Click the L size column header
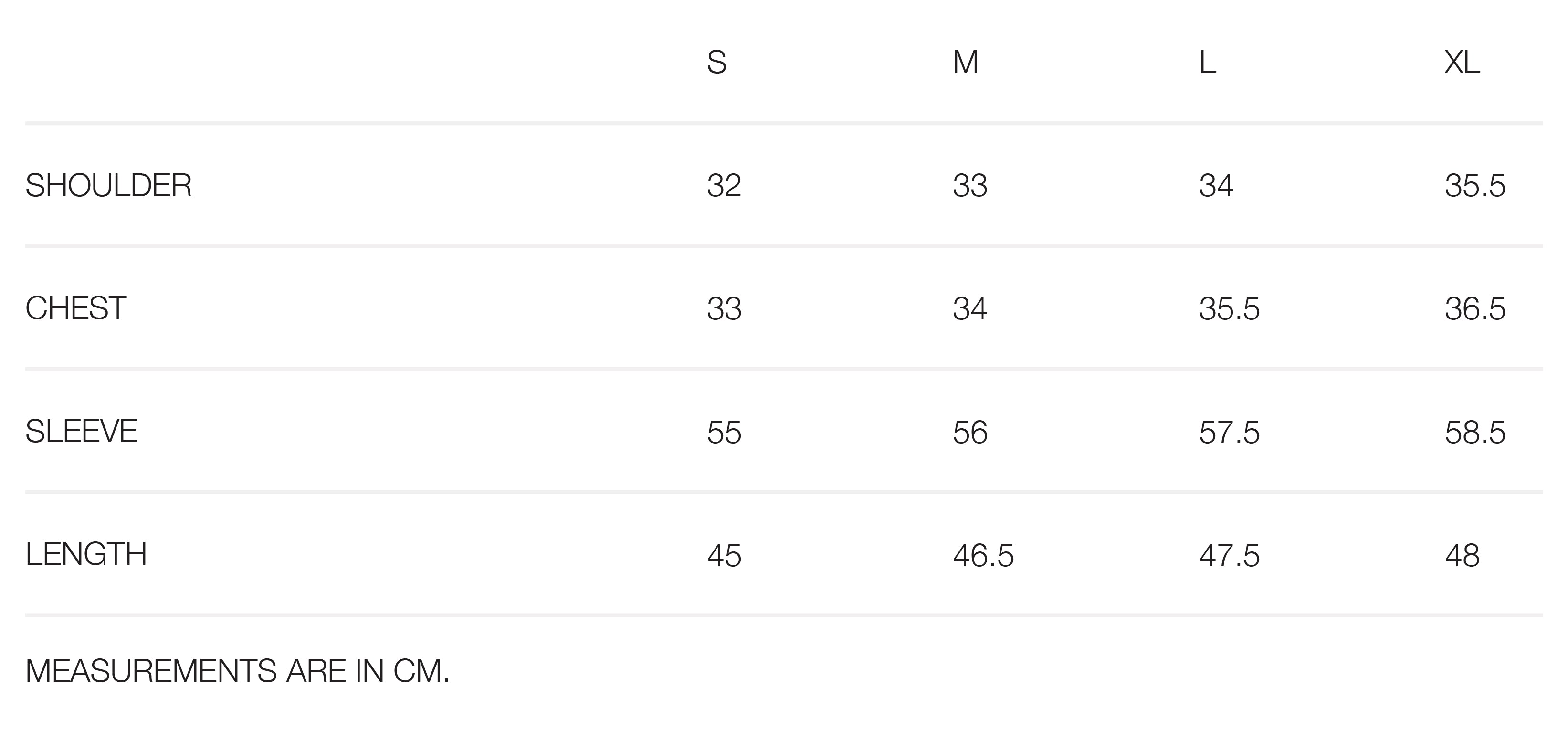Screen dimensions: 1568x731 pyautogui.click(x=1208, y=63)
